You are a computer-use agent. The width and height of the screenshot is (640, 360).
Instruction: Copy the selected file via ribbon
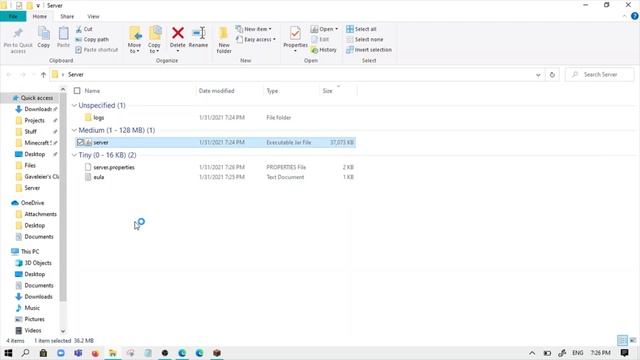(x=44, y=37)
